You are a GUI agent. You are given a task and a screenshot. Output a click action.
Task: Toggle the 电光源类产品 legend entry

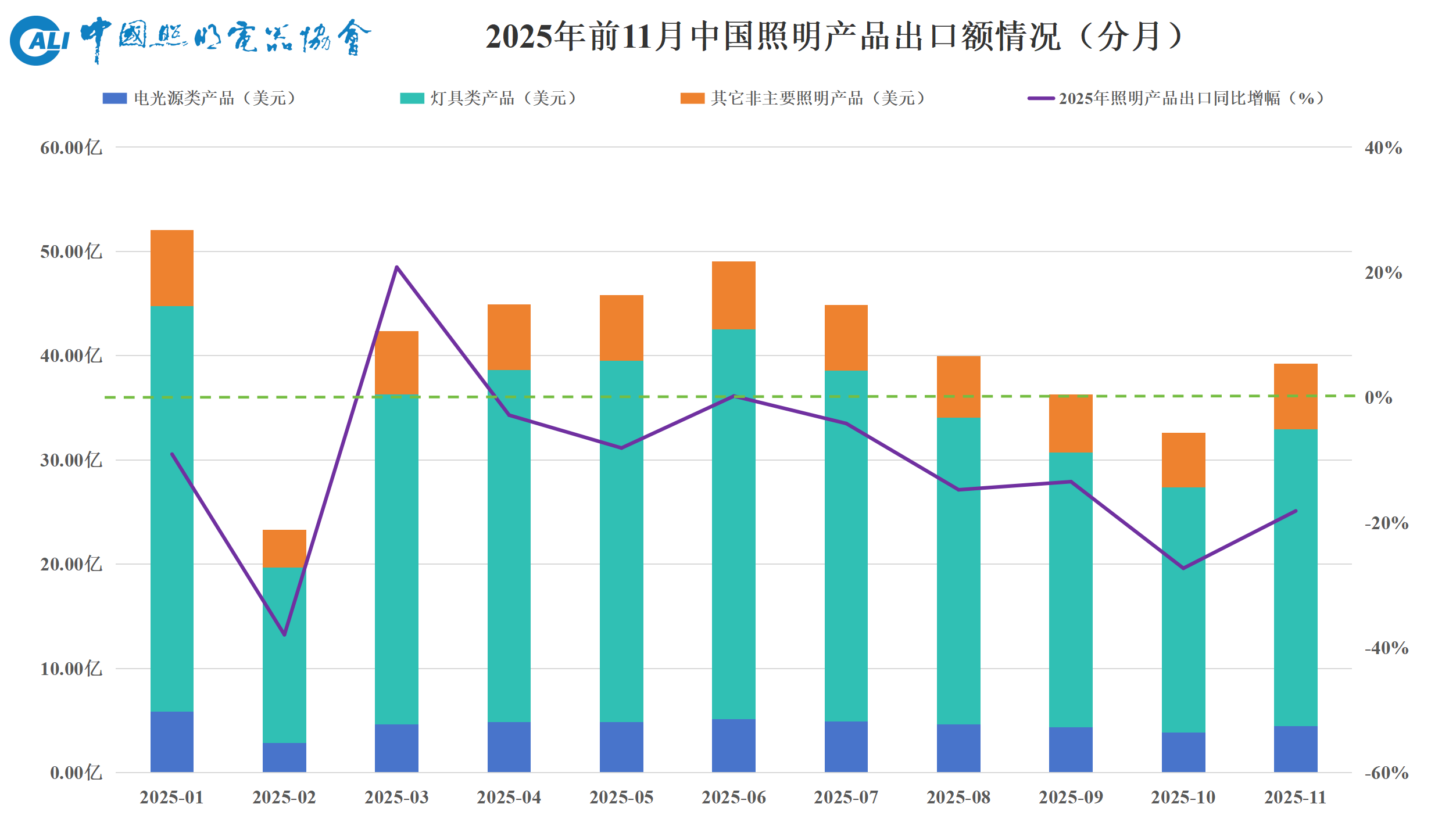[x=215, y=97]
